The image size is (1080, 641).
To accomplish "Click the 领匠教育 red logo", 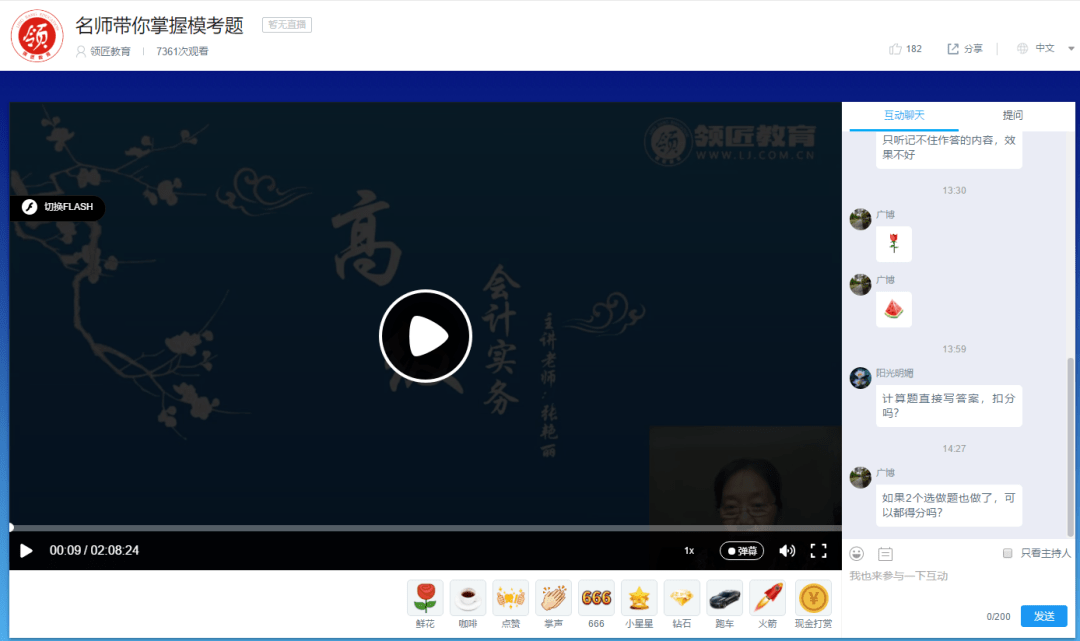I will pos(37,36).
